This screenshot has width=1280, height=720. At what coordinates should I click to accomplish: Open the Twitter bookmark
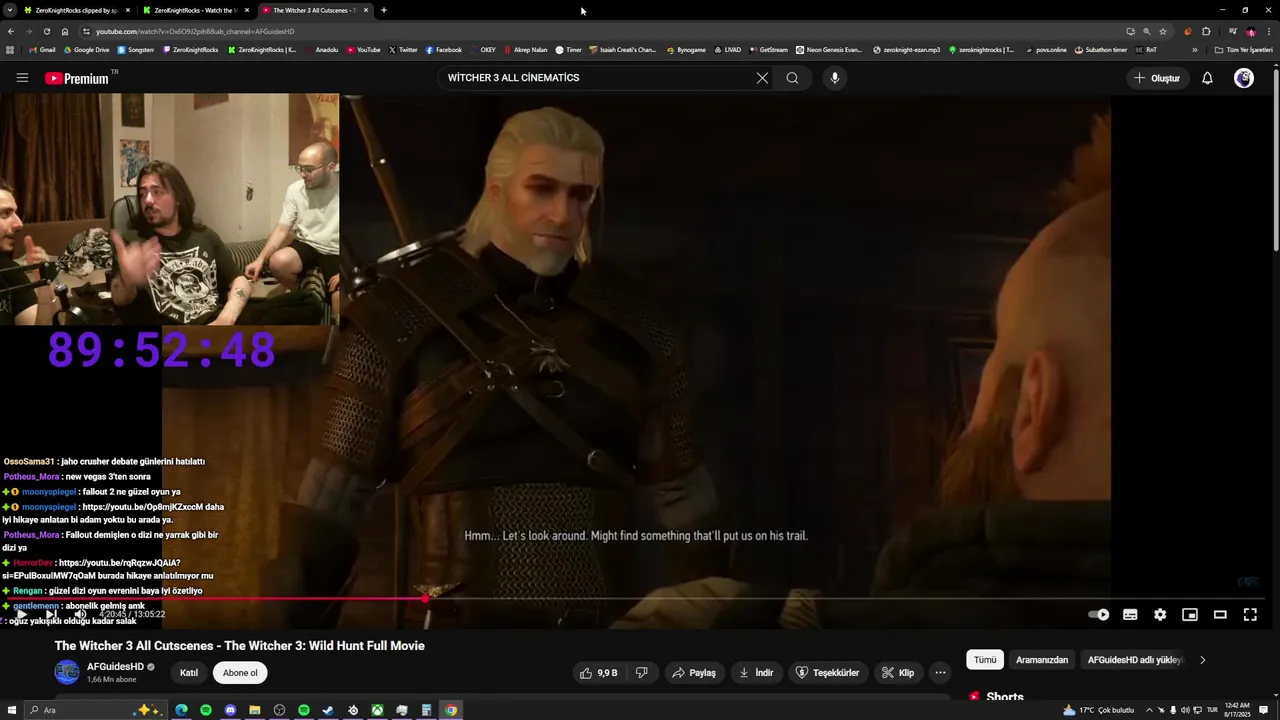403,49
